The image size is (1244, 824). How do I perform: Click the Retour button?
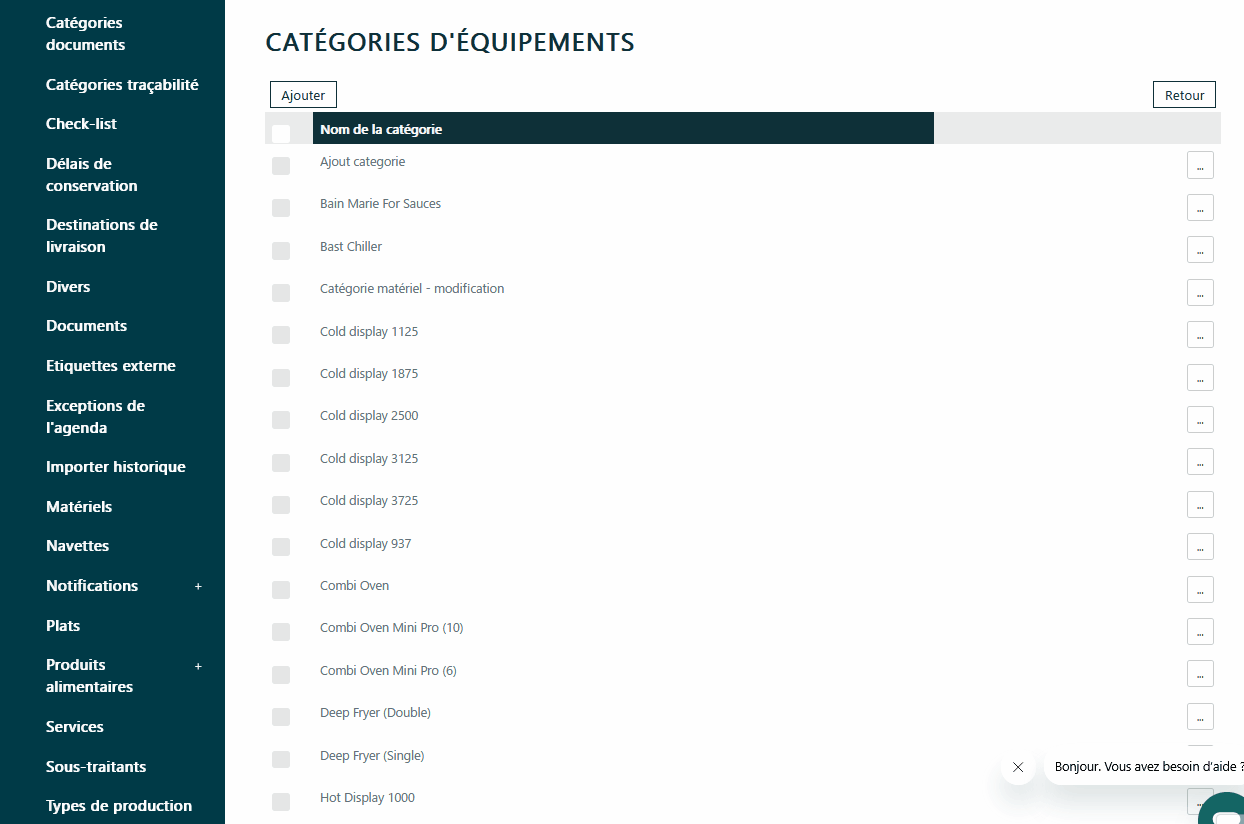pos(1184,95)
